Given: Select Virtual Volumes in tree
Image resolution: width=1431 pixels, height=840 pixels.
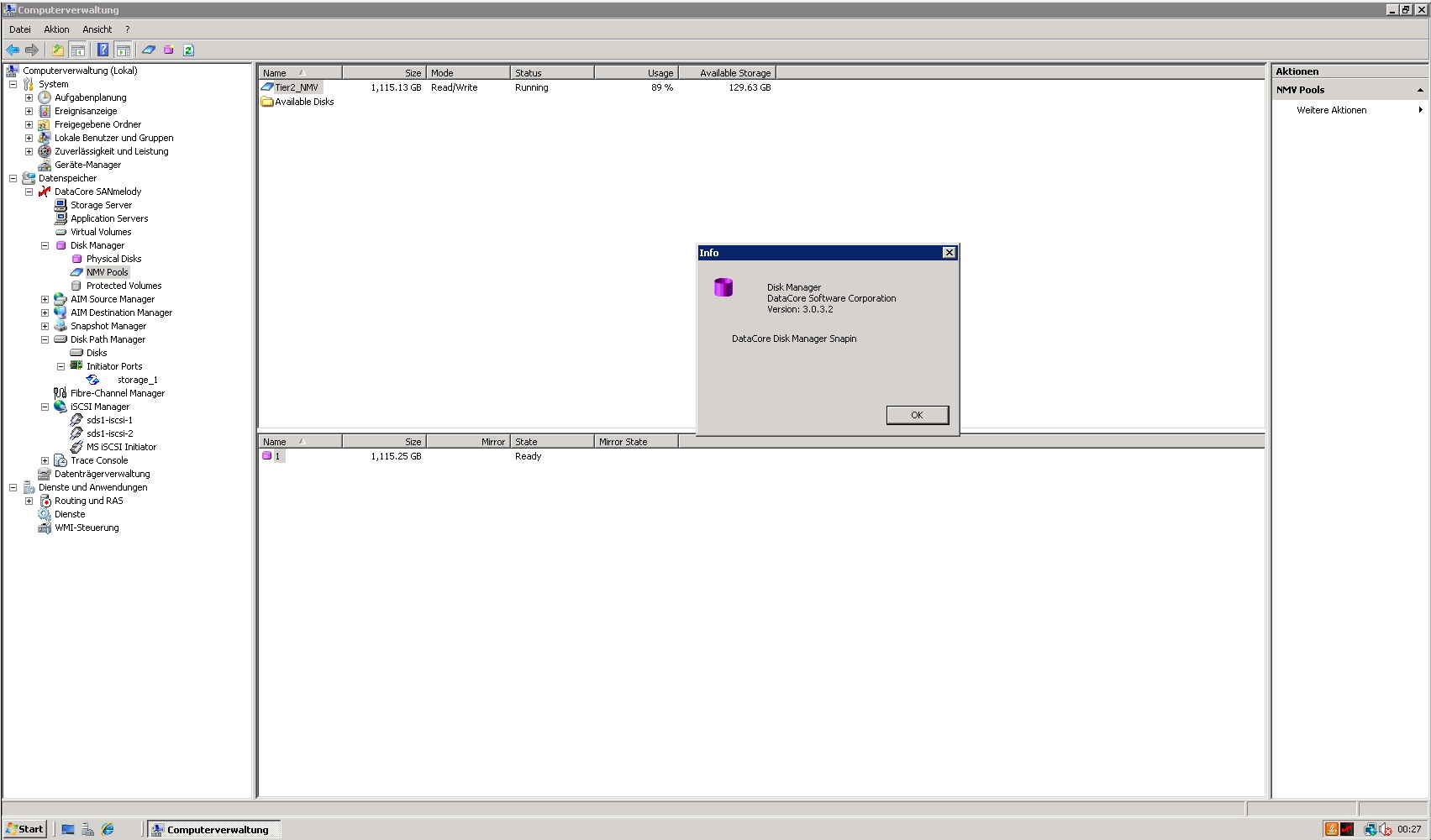Looking at the screenshot, I should [x=101, y=232].
